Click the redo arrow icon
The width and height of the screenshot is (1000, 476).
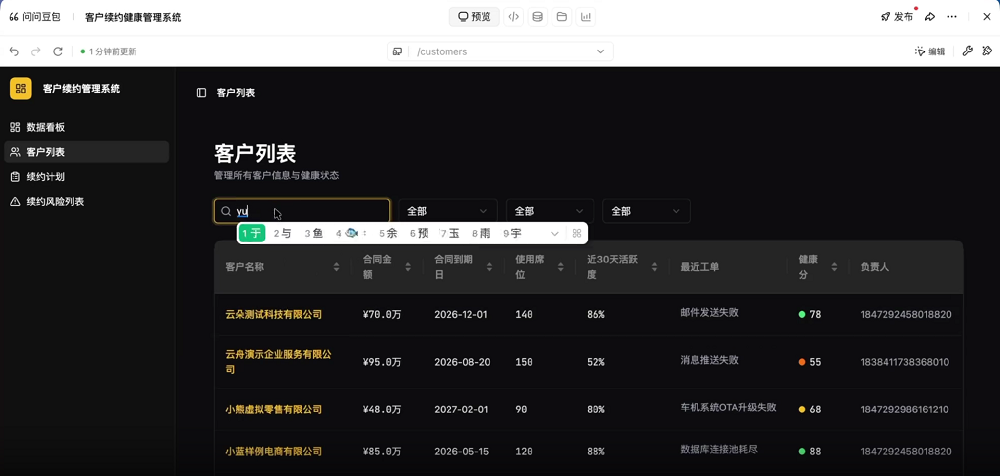point(36,52)
